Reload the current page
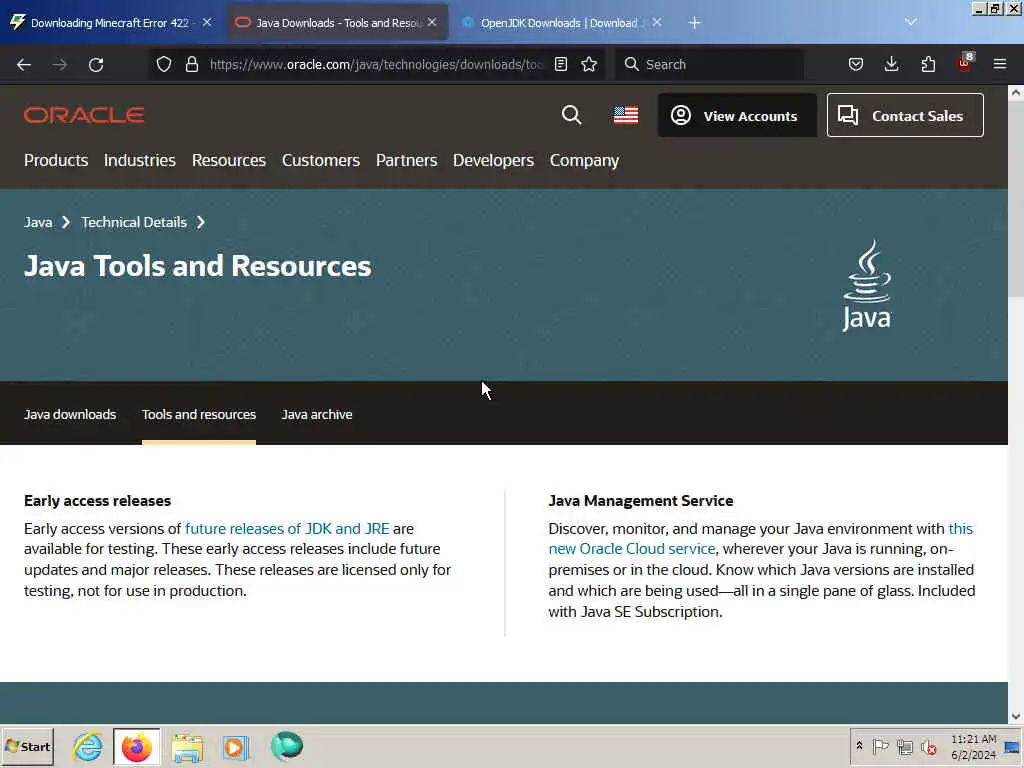 pyautogui.click(x=96, y=65)
